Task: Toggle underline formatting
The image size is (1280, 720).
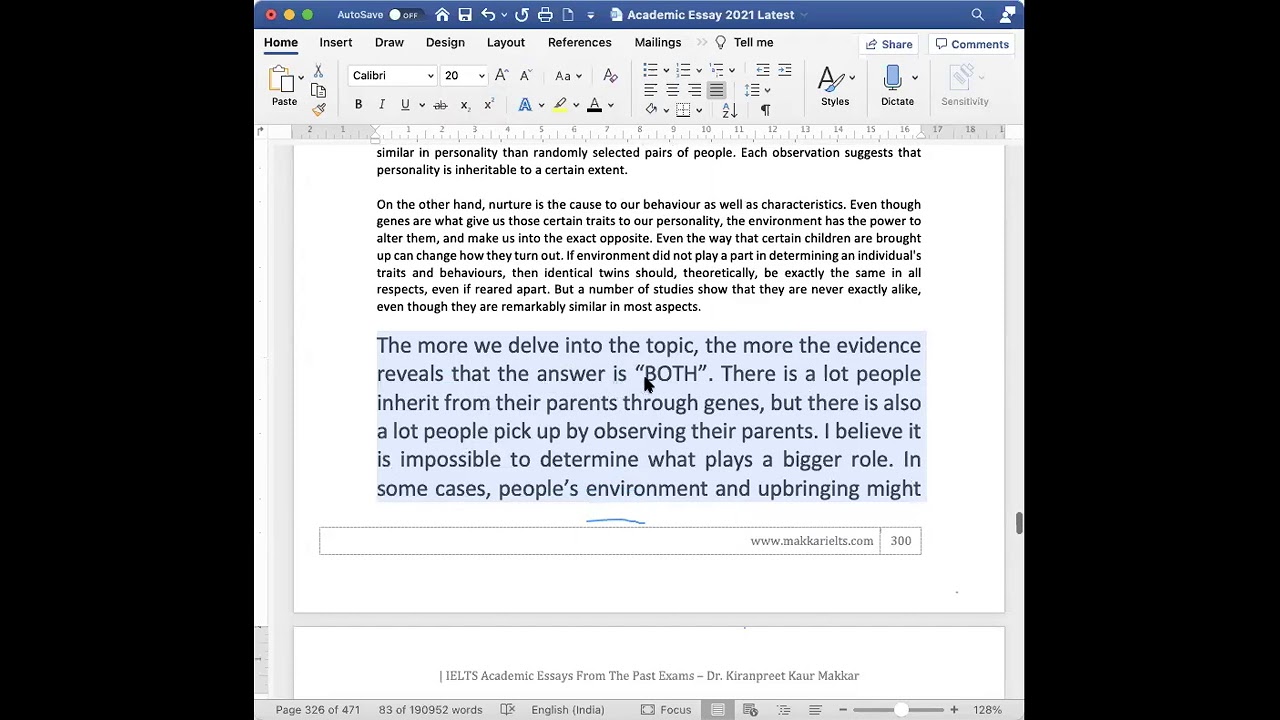Action: click(405, 105)
